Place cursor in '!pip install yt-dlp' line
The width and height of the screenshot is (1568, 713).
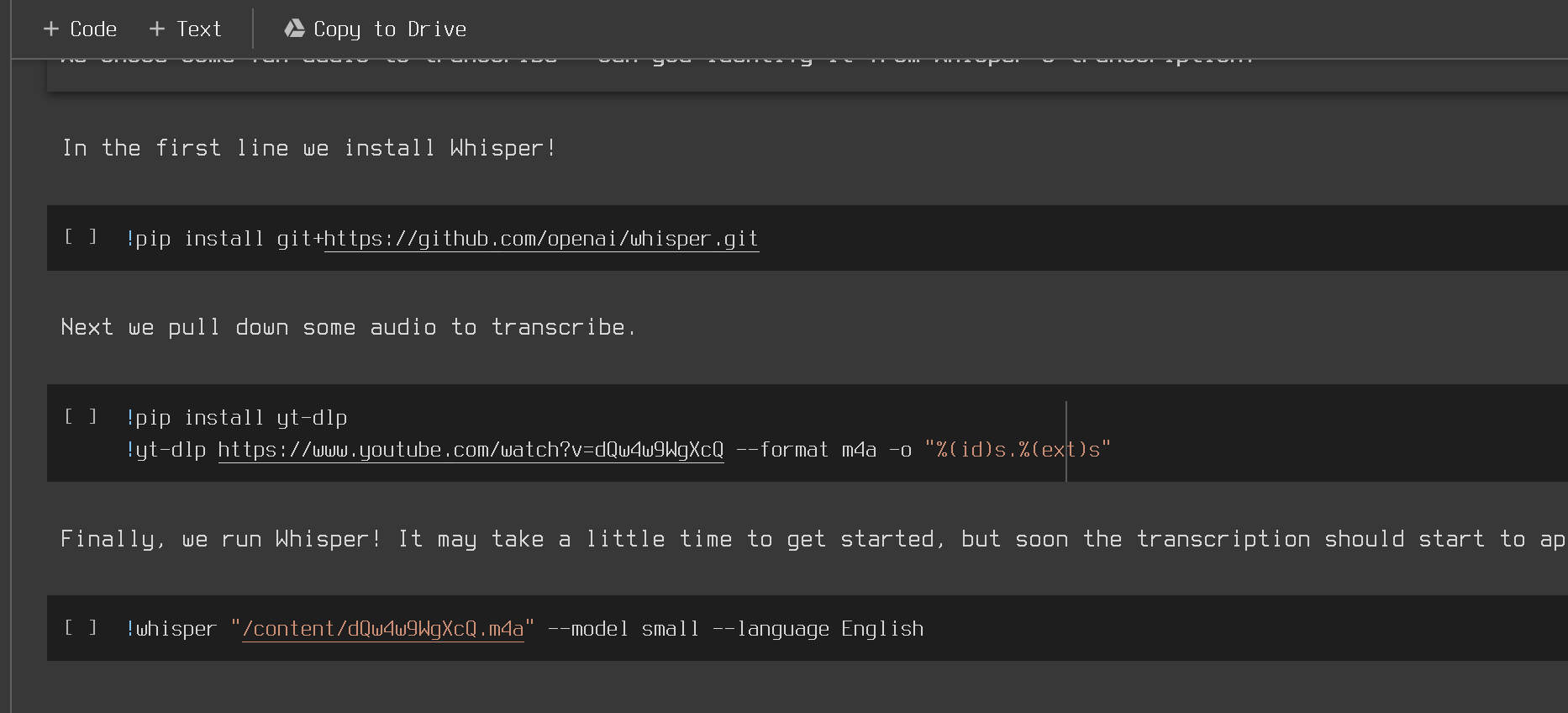[236, 418]
